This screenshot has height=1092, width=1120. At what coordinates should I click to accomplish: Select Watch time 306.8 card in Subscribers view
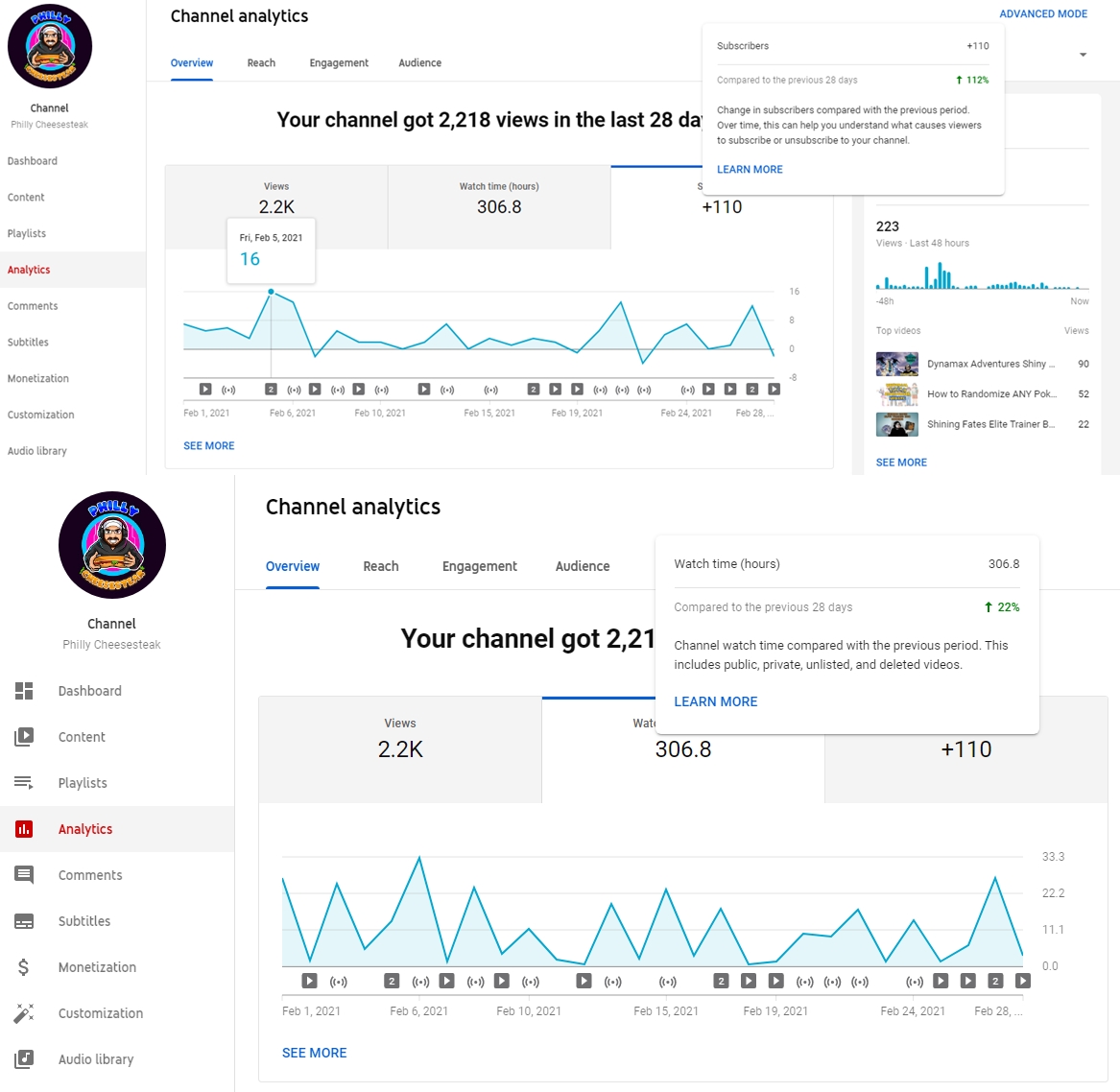point(499,207)
